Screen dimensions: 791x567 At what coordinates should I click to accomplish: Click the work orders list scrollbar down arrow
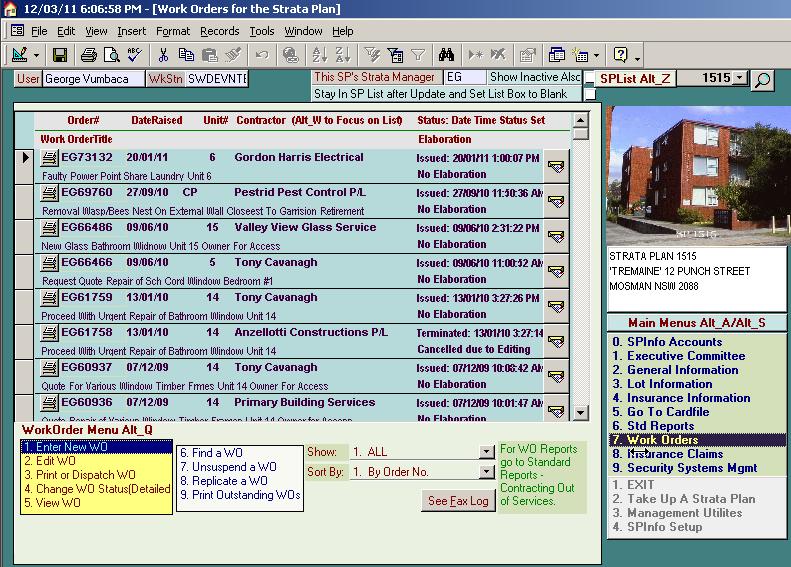(x=580, y=415)
